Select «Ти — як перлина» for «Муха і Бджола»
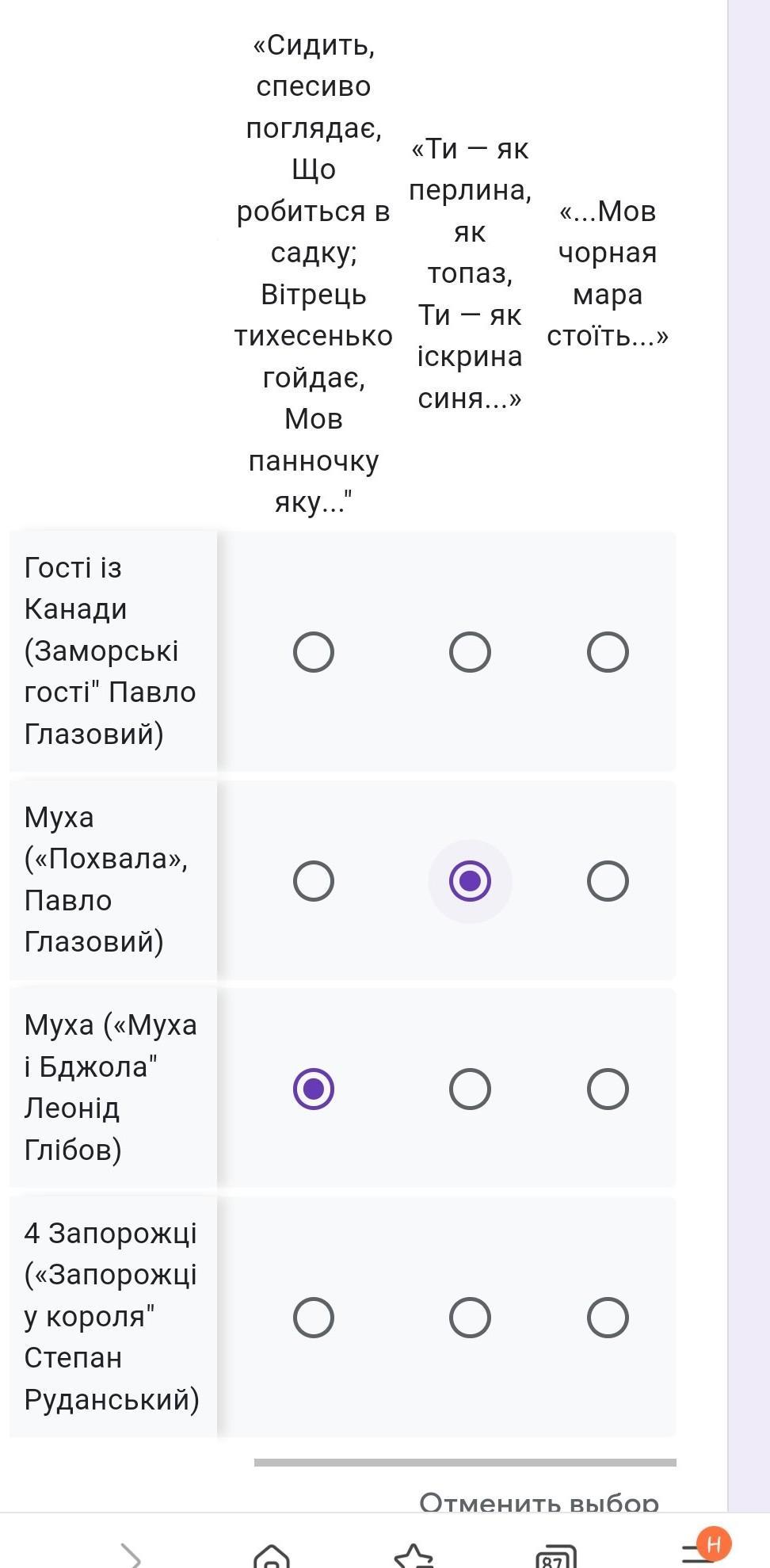Viewport: 770px width, 1568px height. 470,1089
